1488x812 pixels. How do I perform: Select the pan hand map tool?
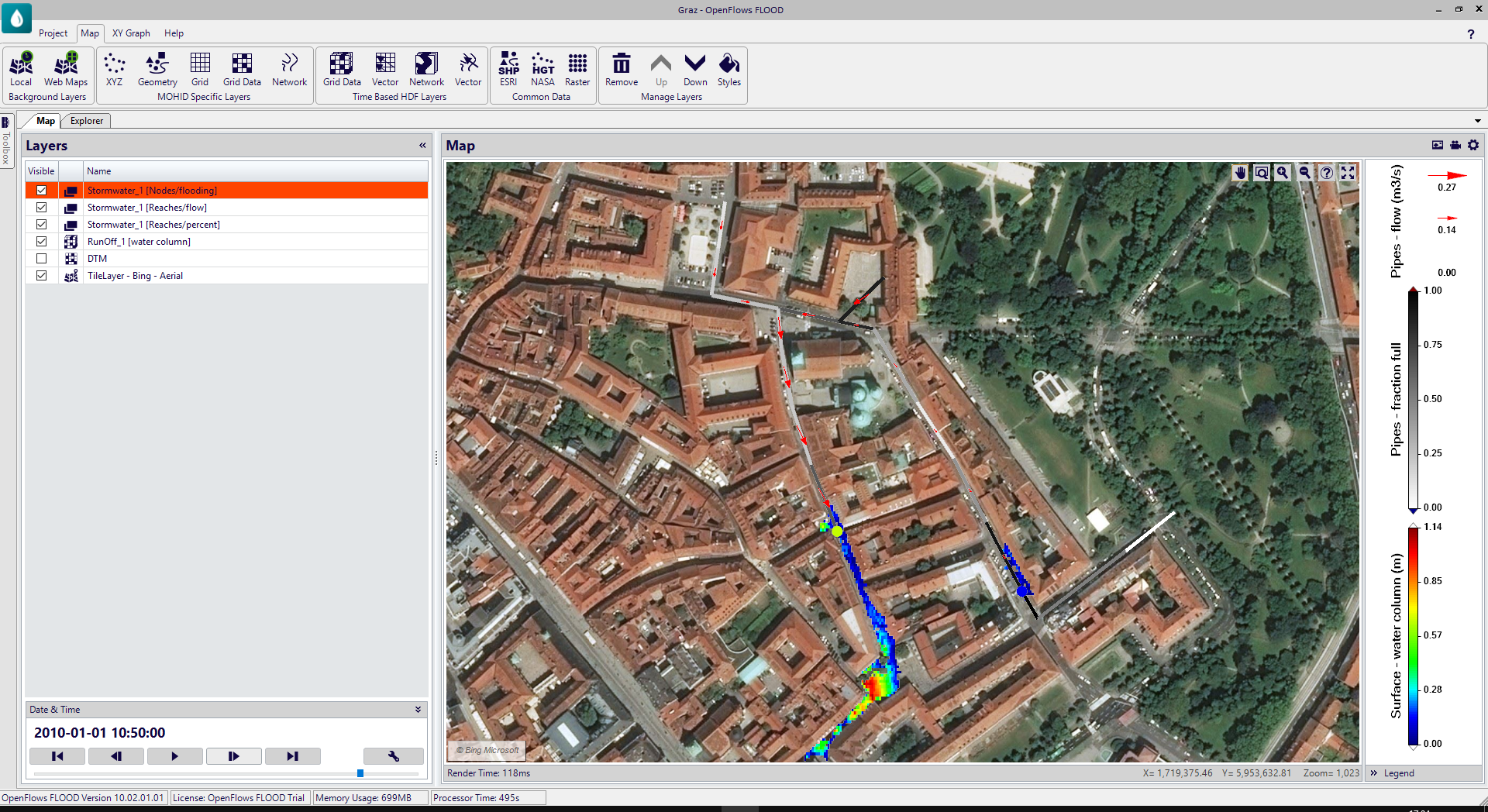[1240, 173]
